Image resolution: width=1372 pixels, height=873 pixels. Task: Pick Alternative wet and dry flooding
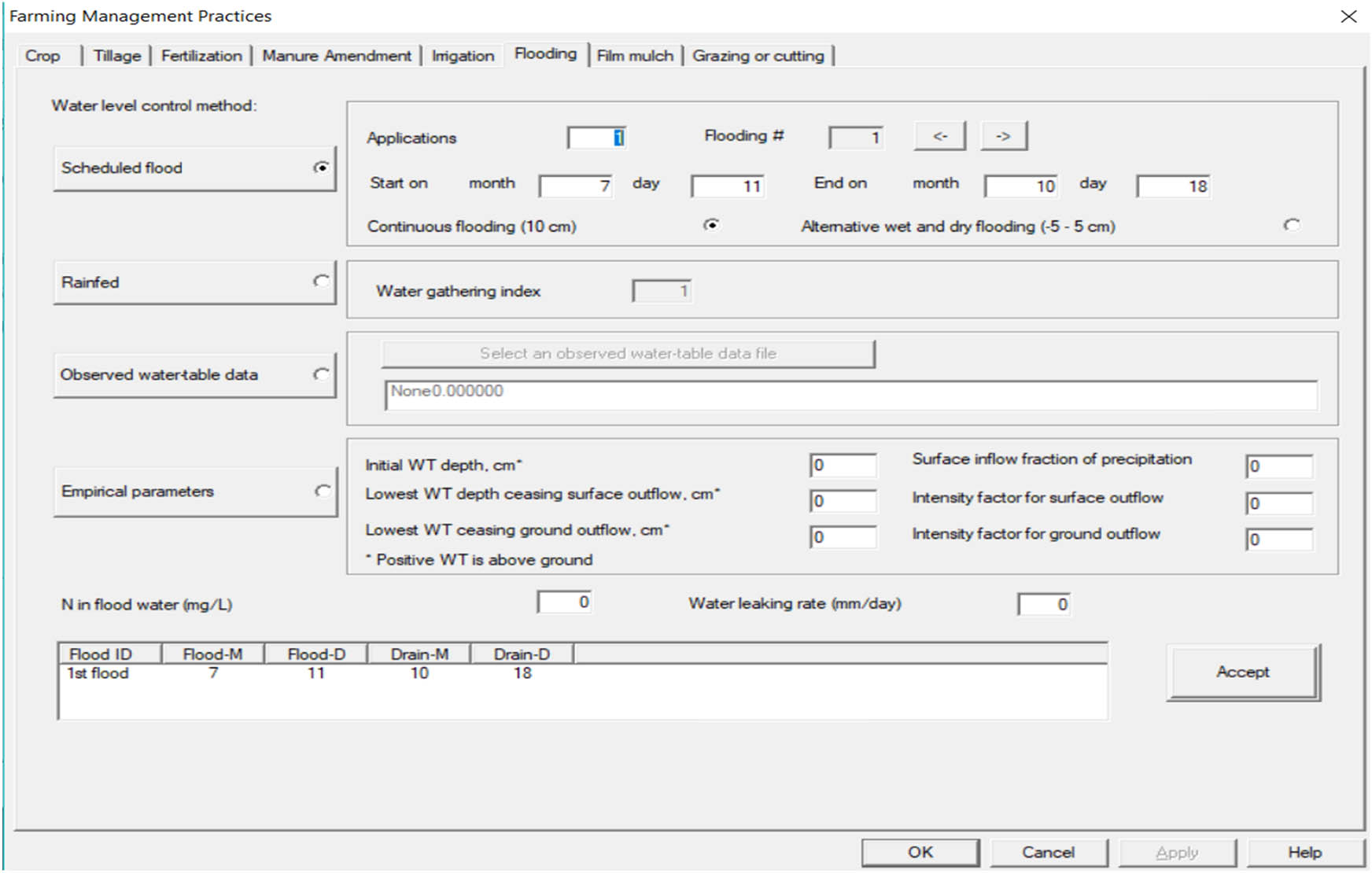(x=1291, y=226)
